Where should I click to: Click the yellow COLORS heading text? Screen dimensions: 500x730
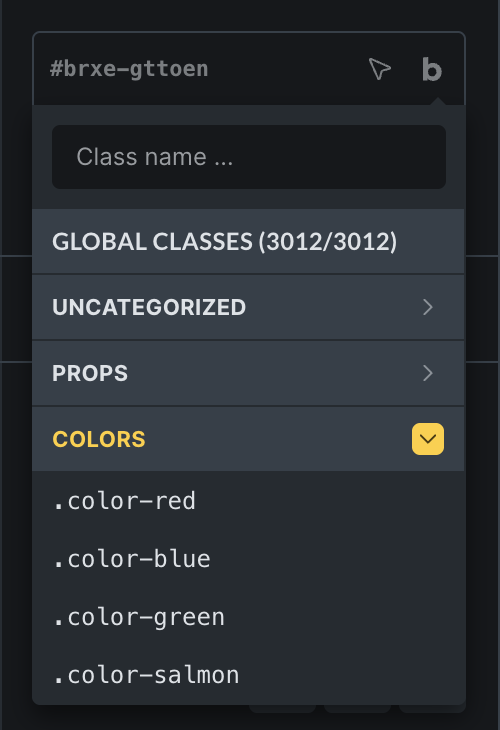[99, 439]
